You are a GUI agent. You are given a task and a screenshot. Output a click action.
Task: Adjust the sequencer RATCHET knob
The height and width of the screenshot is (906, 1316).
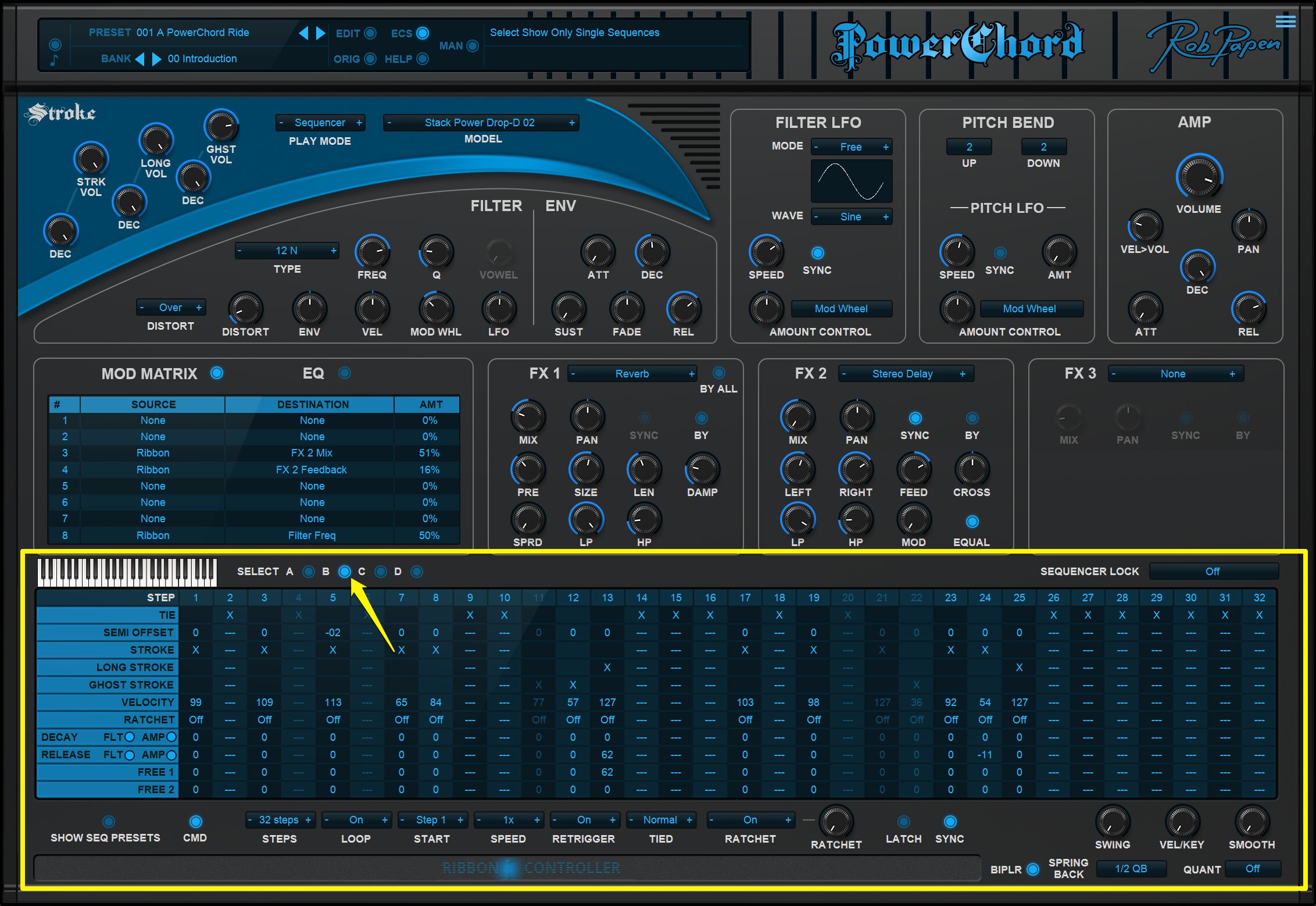point(836,822)
